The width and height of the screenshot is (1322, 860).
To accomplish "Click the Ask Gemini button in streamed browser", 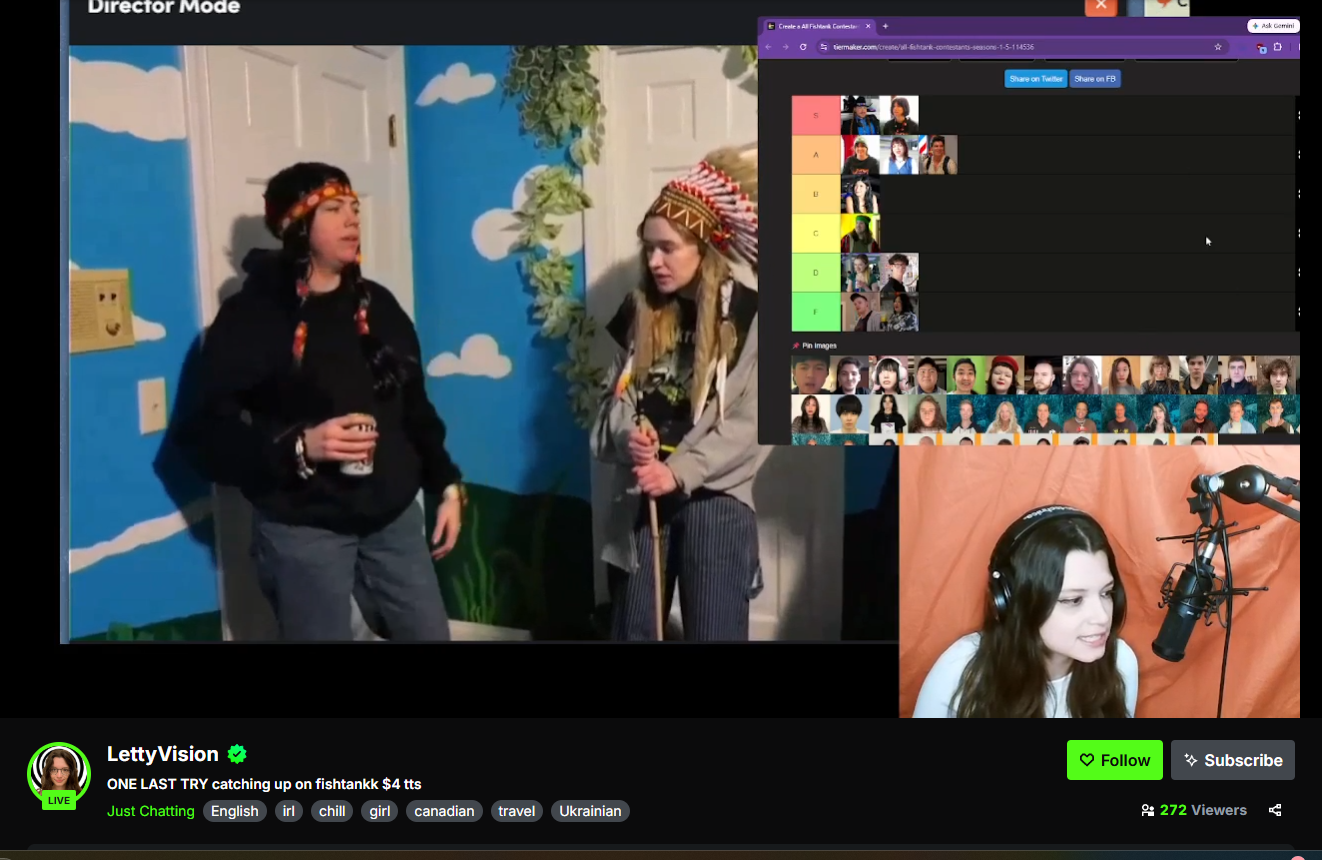I will pos(1273,26).
